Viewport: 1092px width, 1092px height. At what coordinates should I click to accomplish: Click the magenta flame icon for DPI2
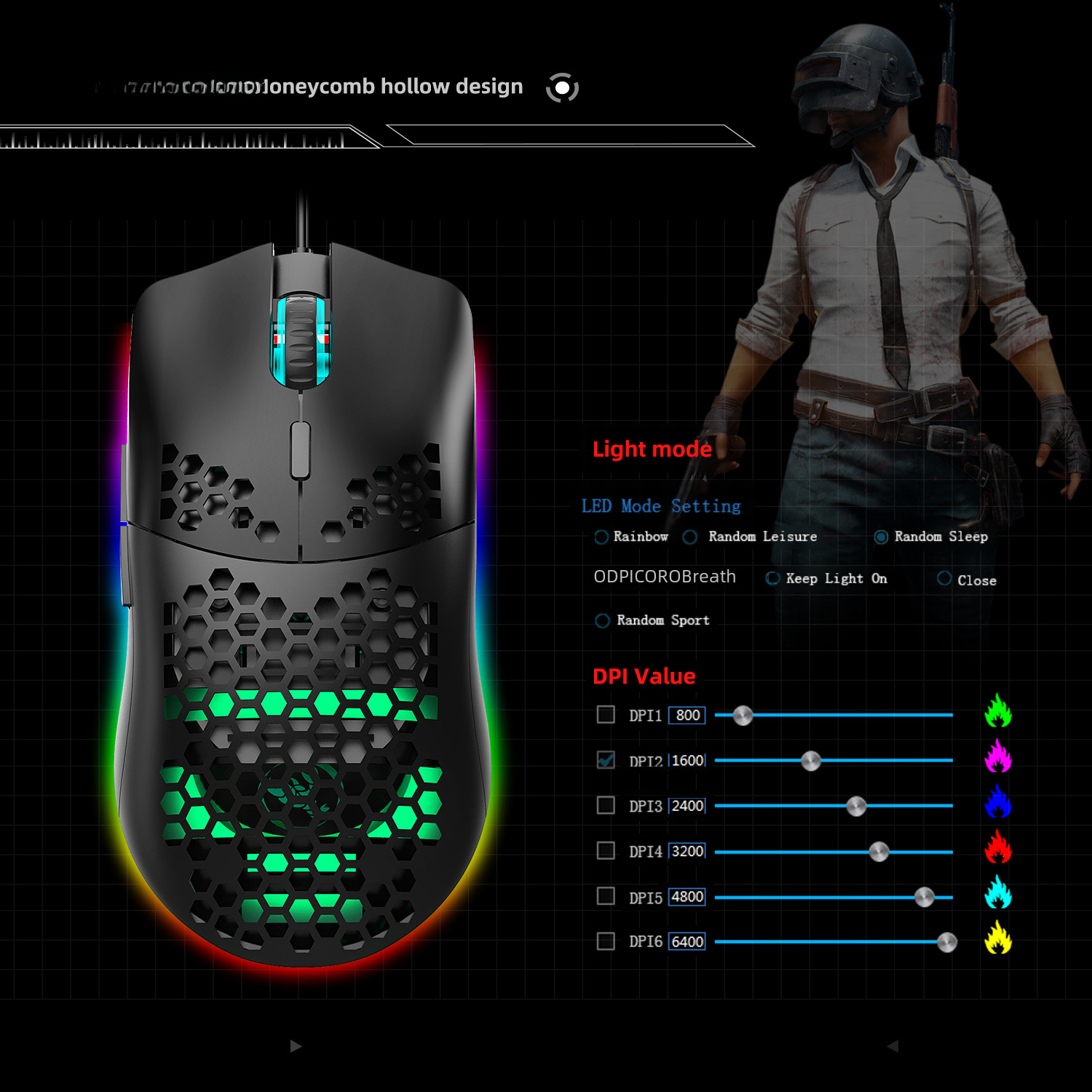point(998,756)
